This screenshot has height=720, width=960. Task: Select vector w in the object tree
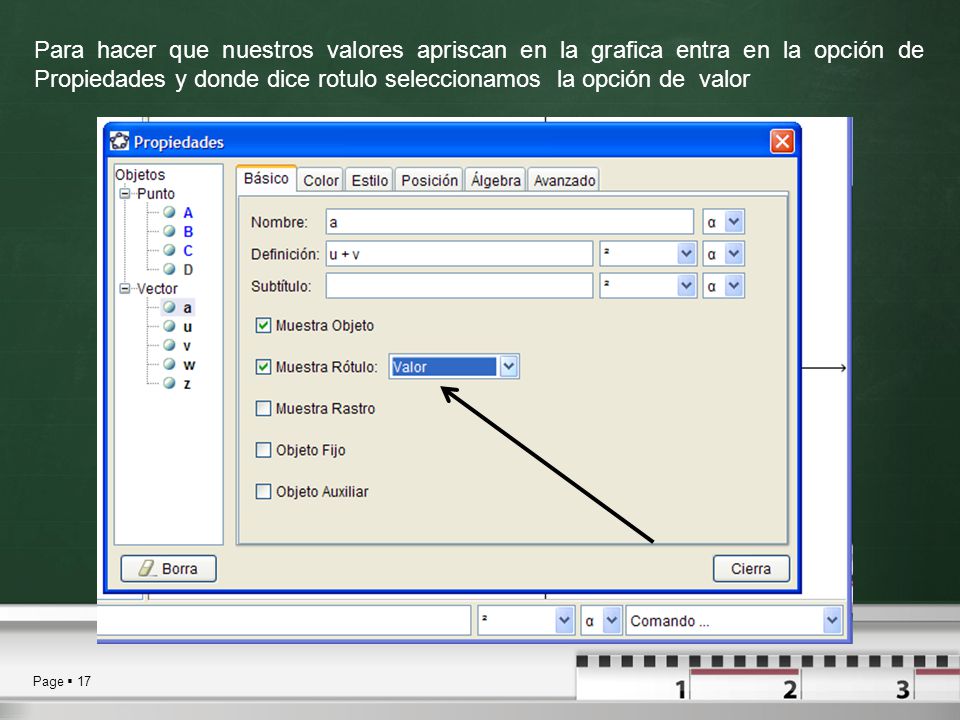click(x=189, y=364)
